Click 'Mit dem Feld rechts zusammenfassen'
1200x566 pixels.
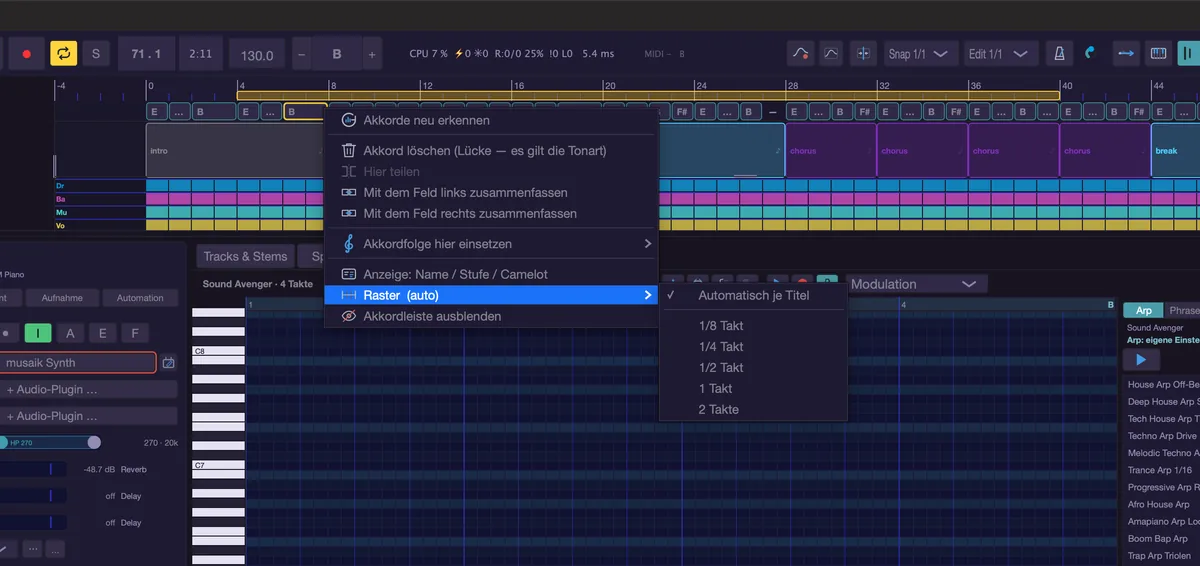point(492,213)
